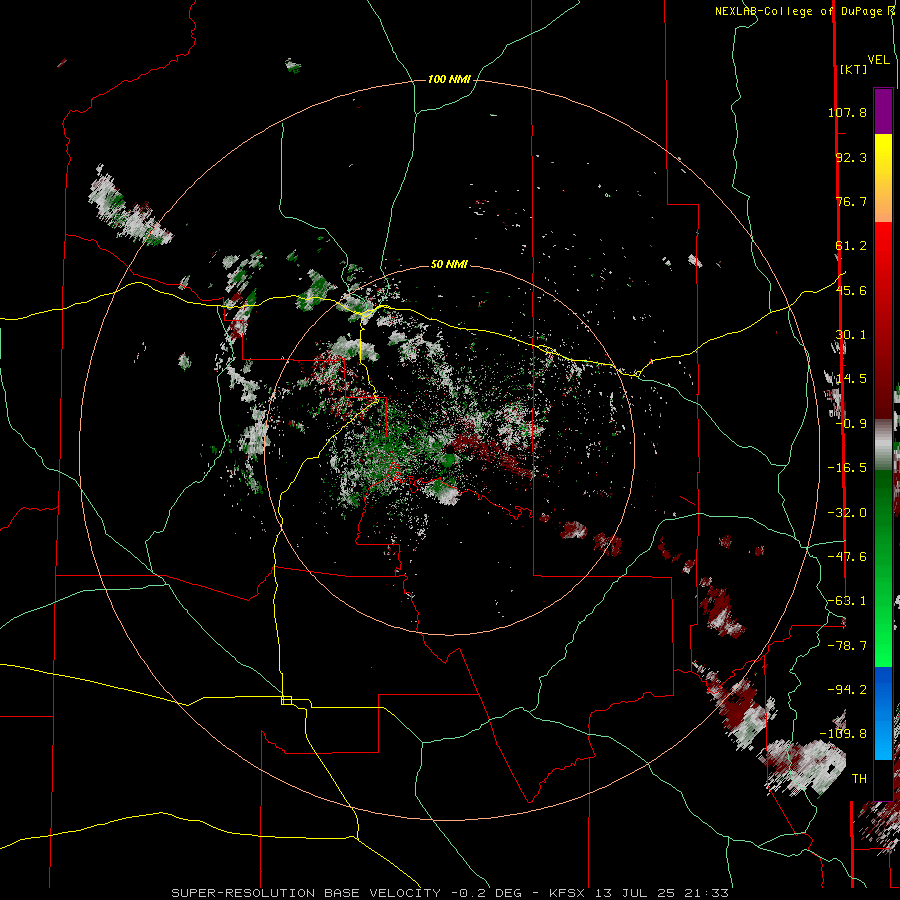Click the -16.5 legend value
Image resolution: width=900 pixels, height=900 pixels.
(x=847, y=468)
